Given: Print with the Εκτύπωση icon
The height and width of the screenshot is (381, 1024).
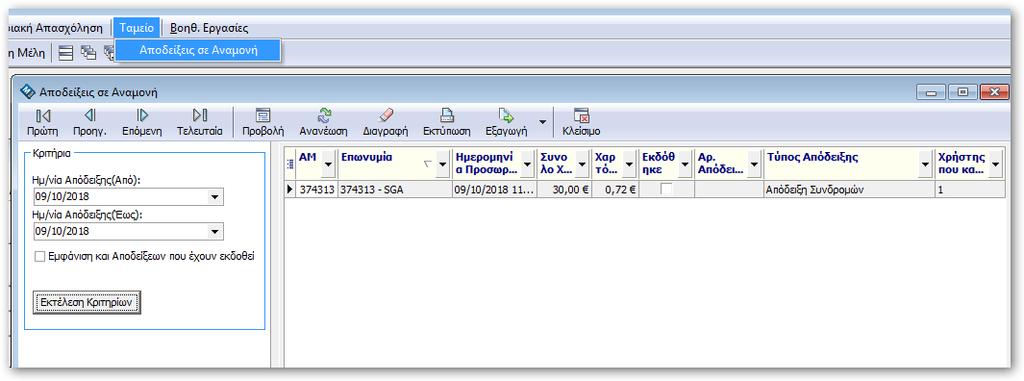Looking at the screenshot, I should (x=447, y=116).
